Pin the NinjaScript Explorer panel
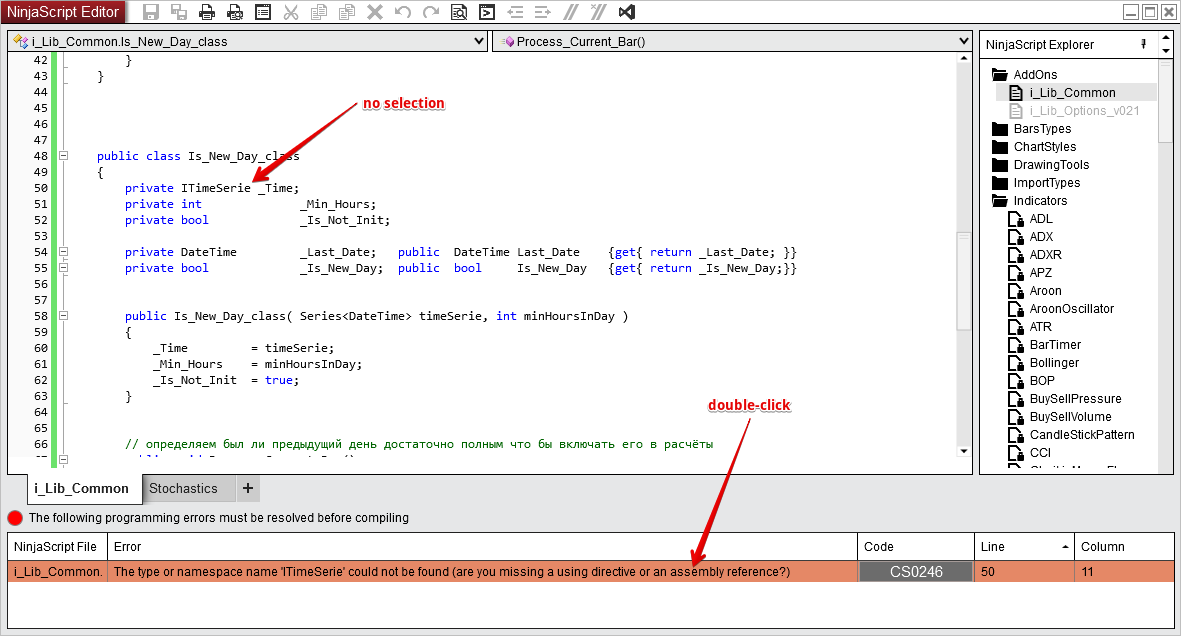Image resolution: width=1181 pixels, height=636 pixels. 1143,44
